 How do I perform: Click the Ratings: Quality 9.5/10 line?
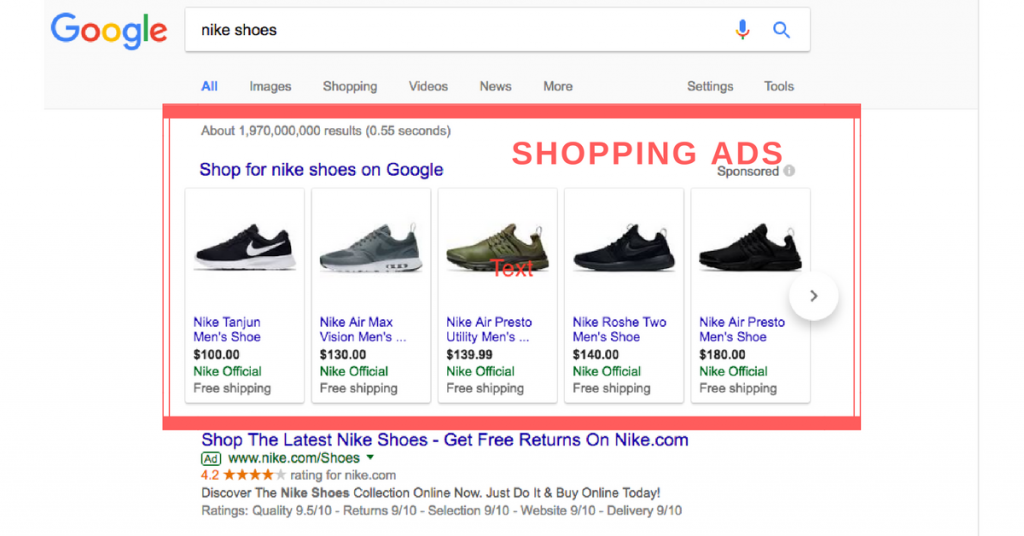pyautogui.click(x=441, y=511)
